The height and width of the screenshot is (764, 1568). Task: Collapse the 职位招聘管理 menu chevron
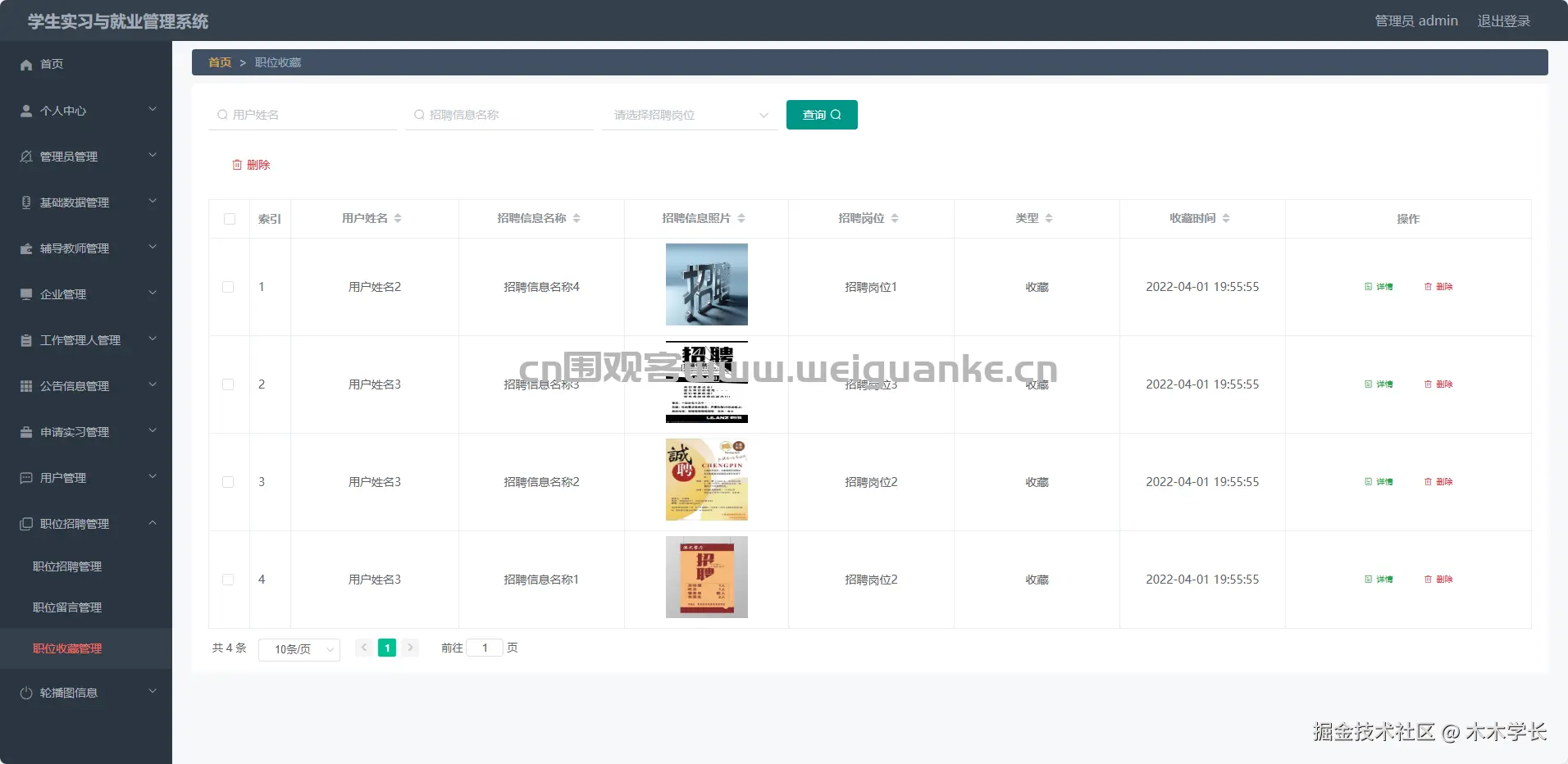click(153, 522)
